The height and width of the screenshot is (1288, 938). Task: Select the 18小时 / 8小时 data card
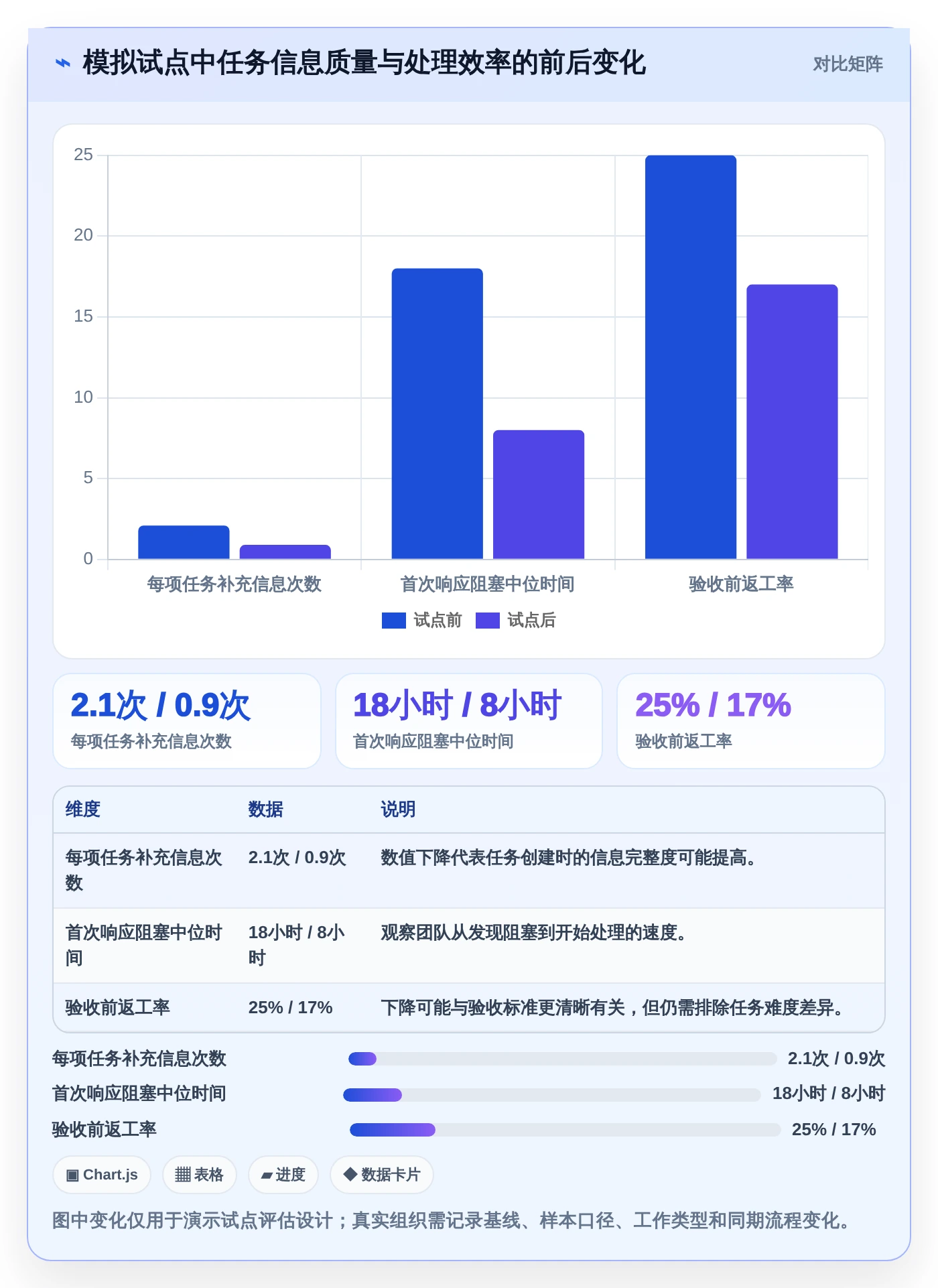pyautogui.click(x=469, y=721)
